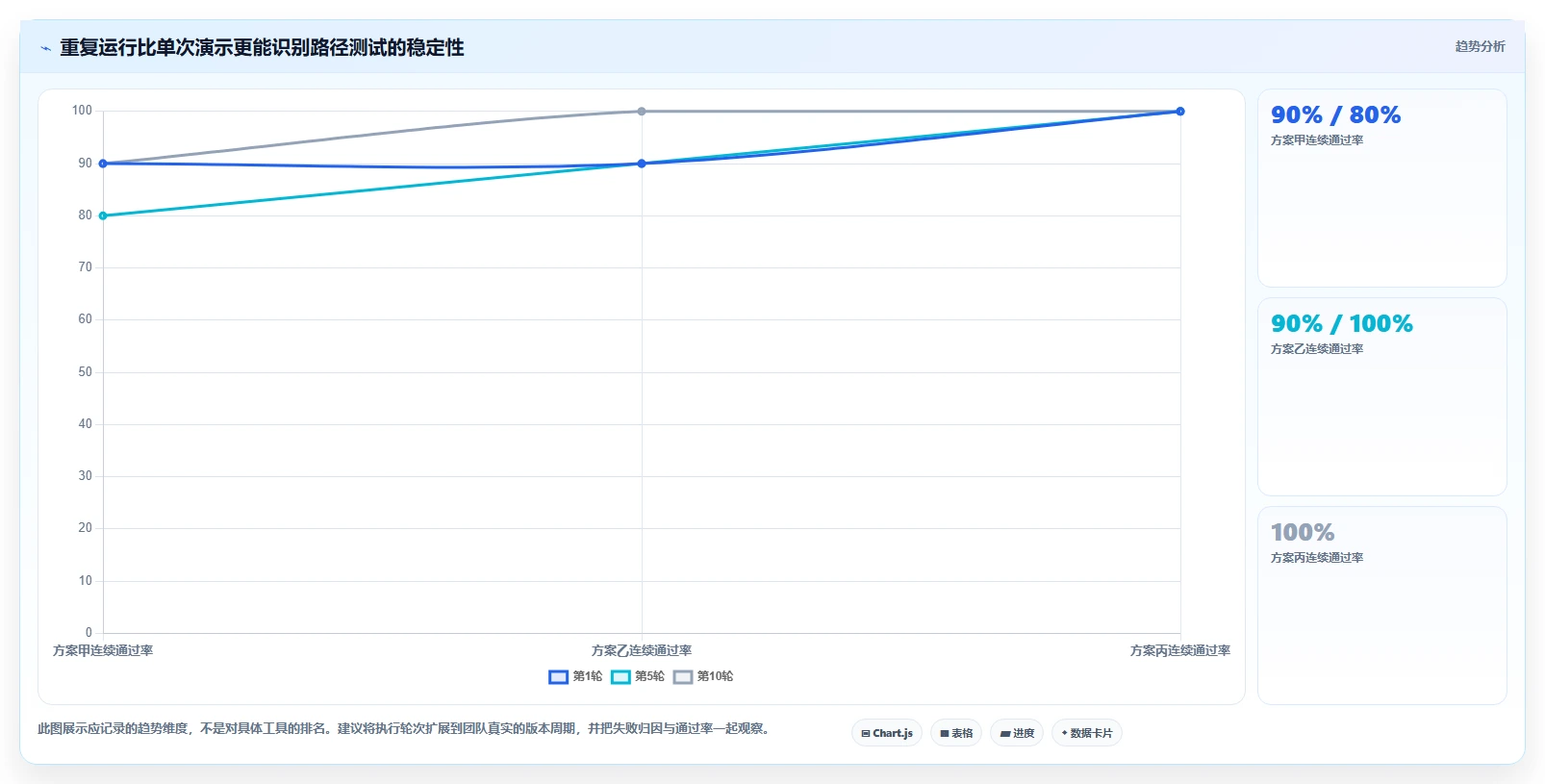
Task: Toggle the 第10轮 legend swatch
Action: point(683,677)
